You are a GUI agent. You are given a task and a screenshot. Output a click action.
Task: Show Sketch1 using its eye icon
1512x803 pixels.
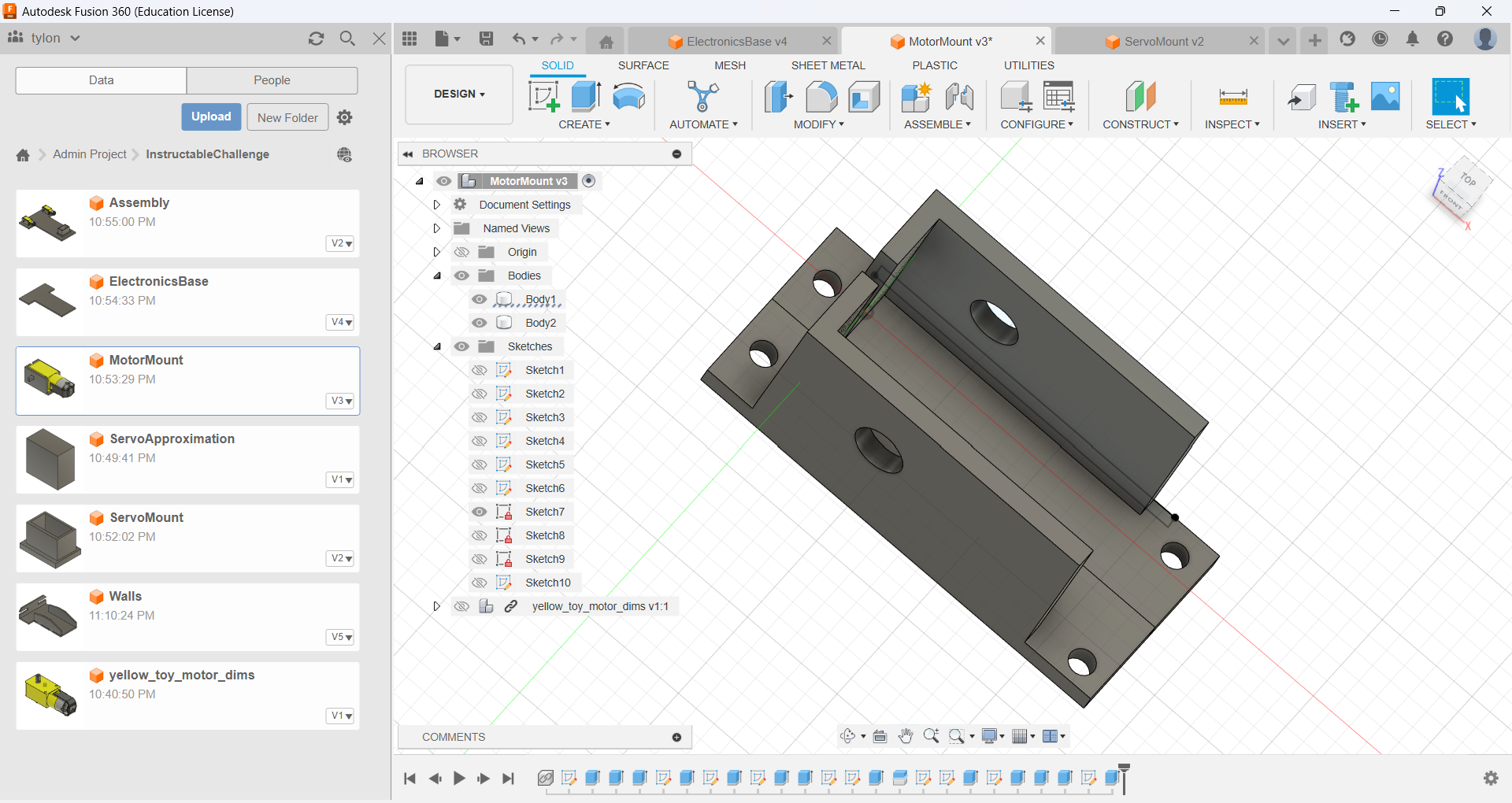coord(479,370)
